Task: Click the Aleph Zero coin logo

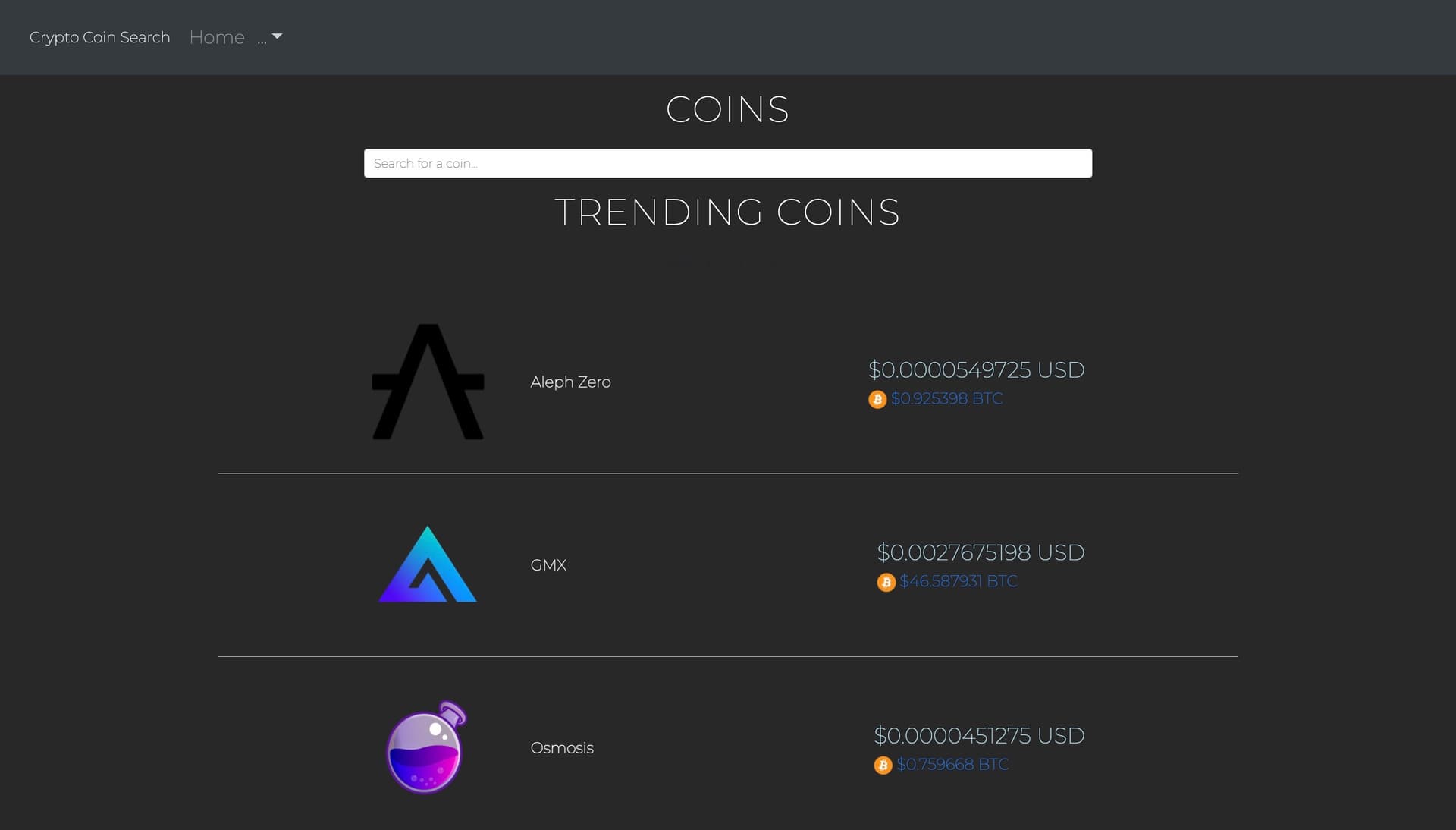Action: click(x=428, y=382)
